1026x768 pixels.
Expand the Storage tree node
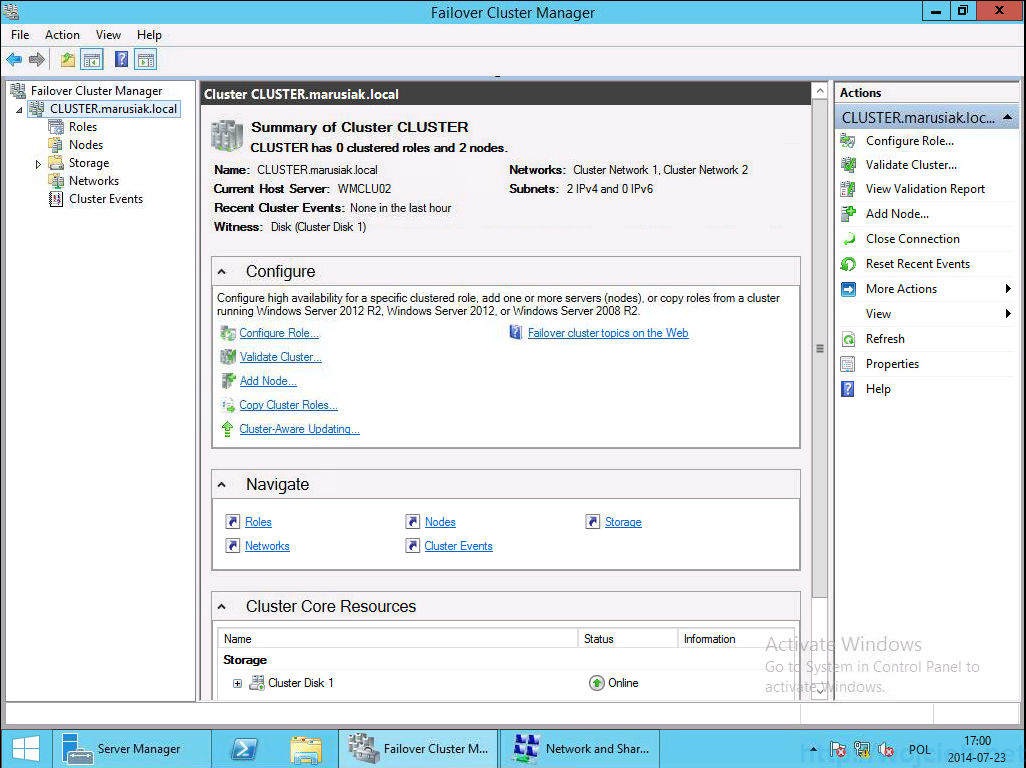pyautogui.click(x=39, y=164)
